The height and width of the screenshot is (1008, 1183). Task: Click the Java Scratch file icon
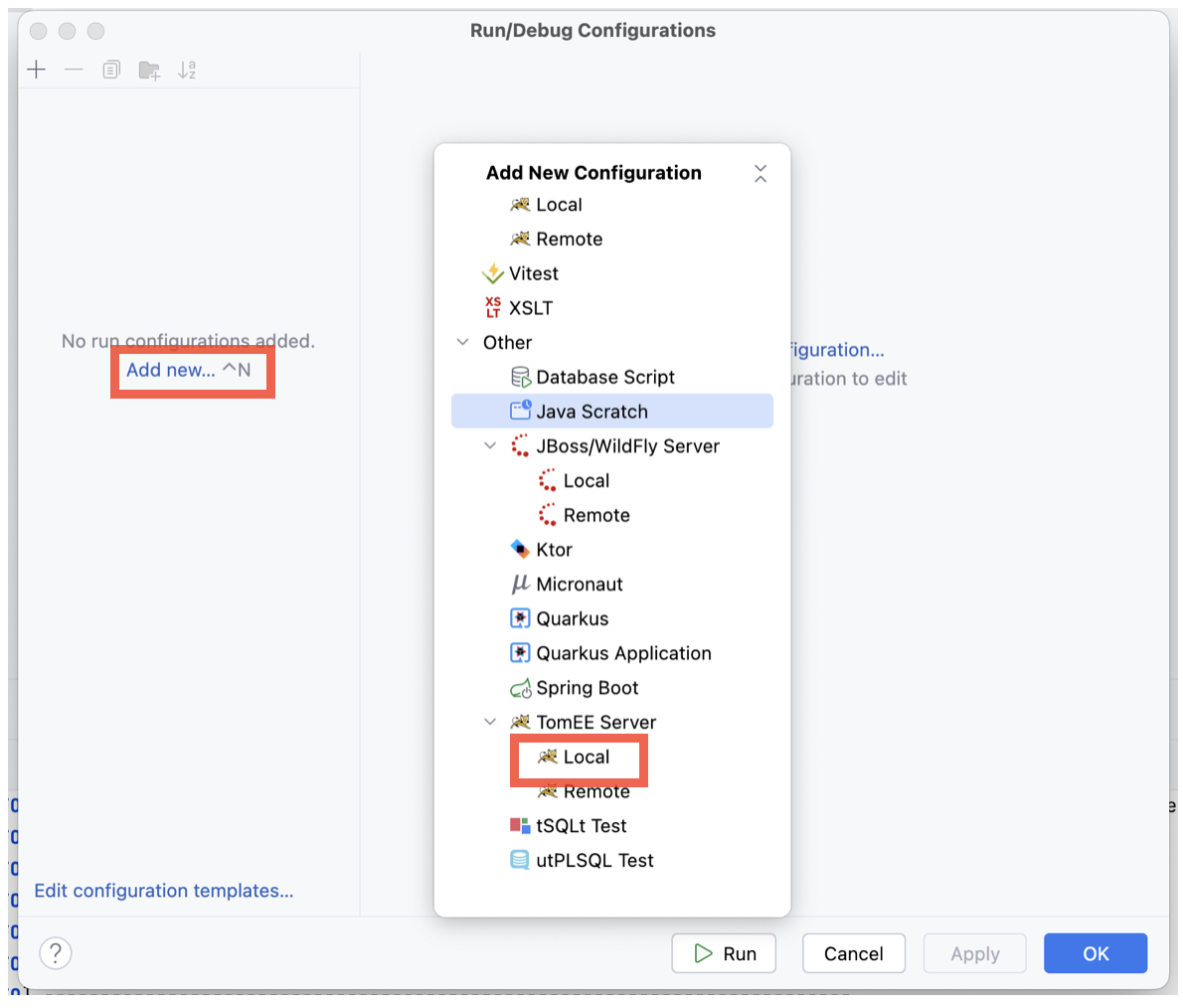pyautogui.click(x=521, y=411)
